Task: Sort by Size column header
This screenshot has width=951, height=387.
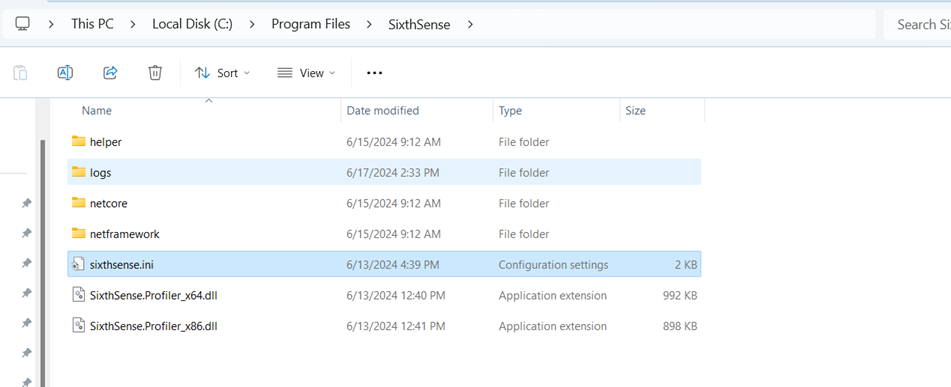Action: pyautogui.click(x=635, y=110)
